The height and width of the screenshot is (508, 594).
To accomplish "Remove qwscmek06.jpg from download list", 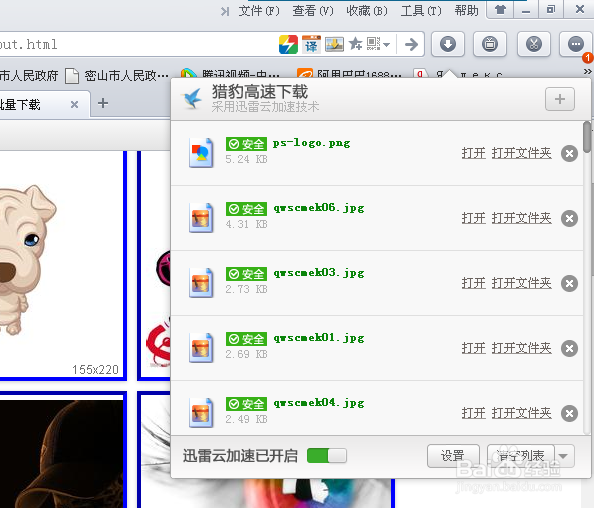I will pos(569,218).
